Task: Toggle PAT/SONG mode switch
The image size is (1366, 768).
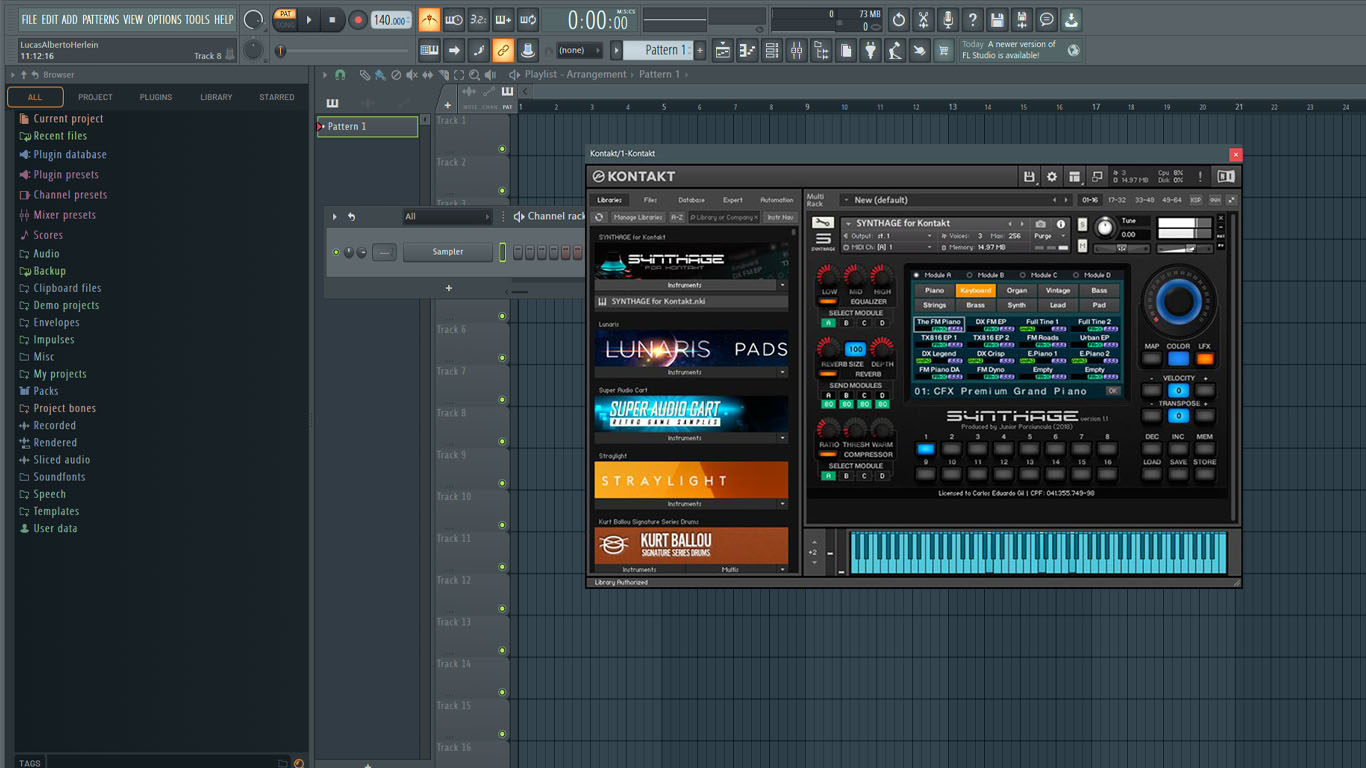Action: pos(285,19)
